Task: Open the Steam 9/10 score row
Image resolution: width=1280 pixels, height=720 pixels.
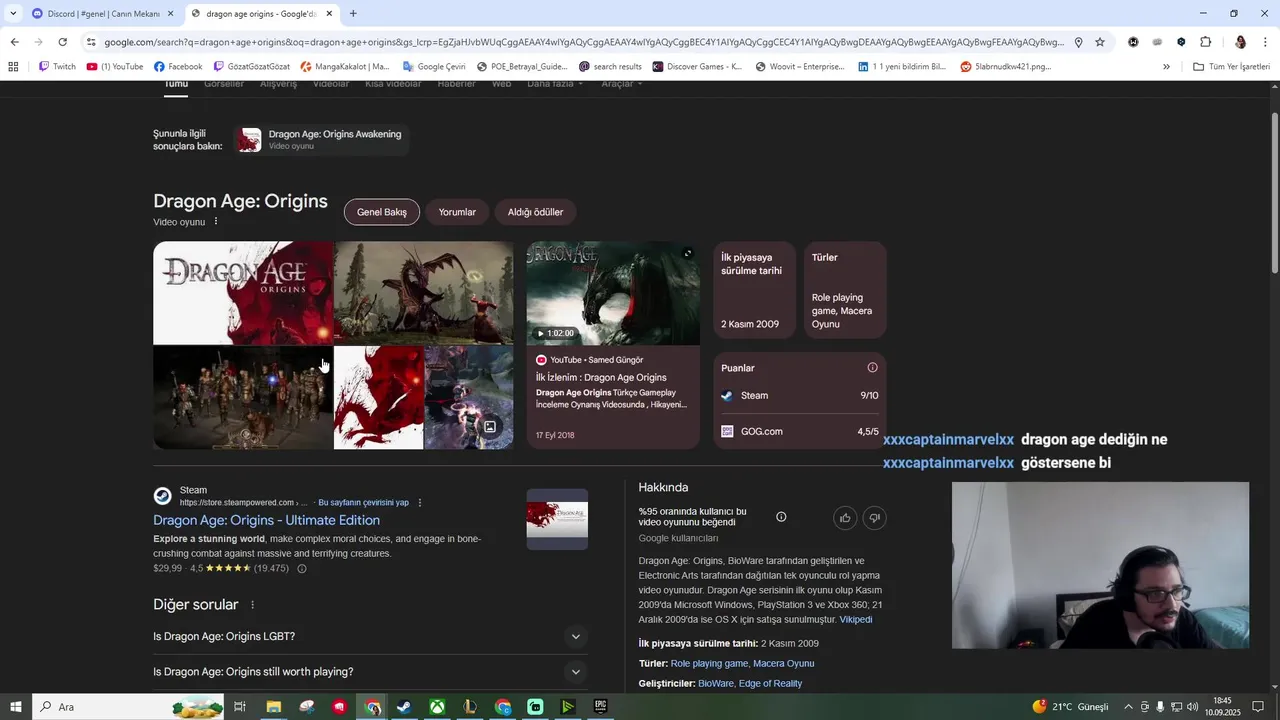Action: click(x=800, y=396)
